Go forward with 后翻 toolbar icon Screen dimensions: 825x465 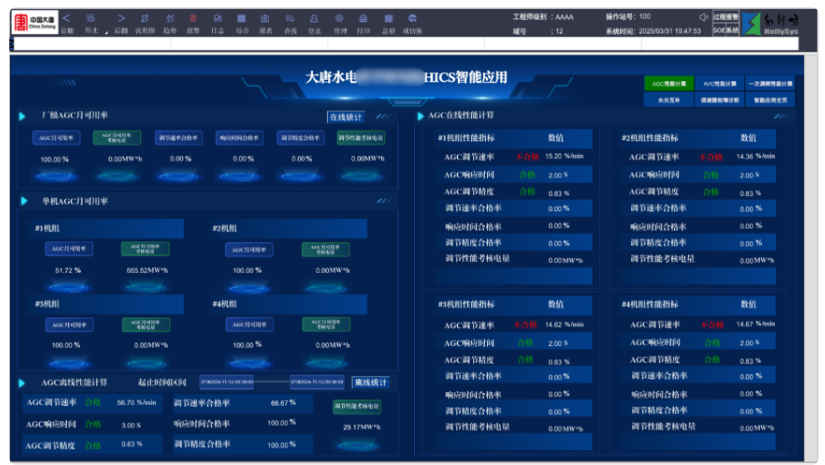point(121,23)
